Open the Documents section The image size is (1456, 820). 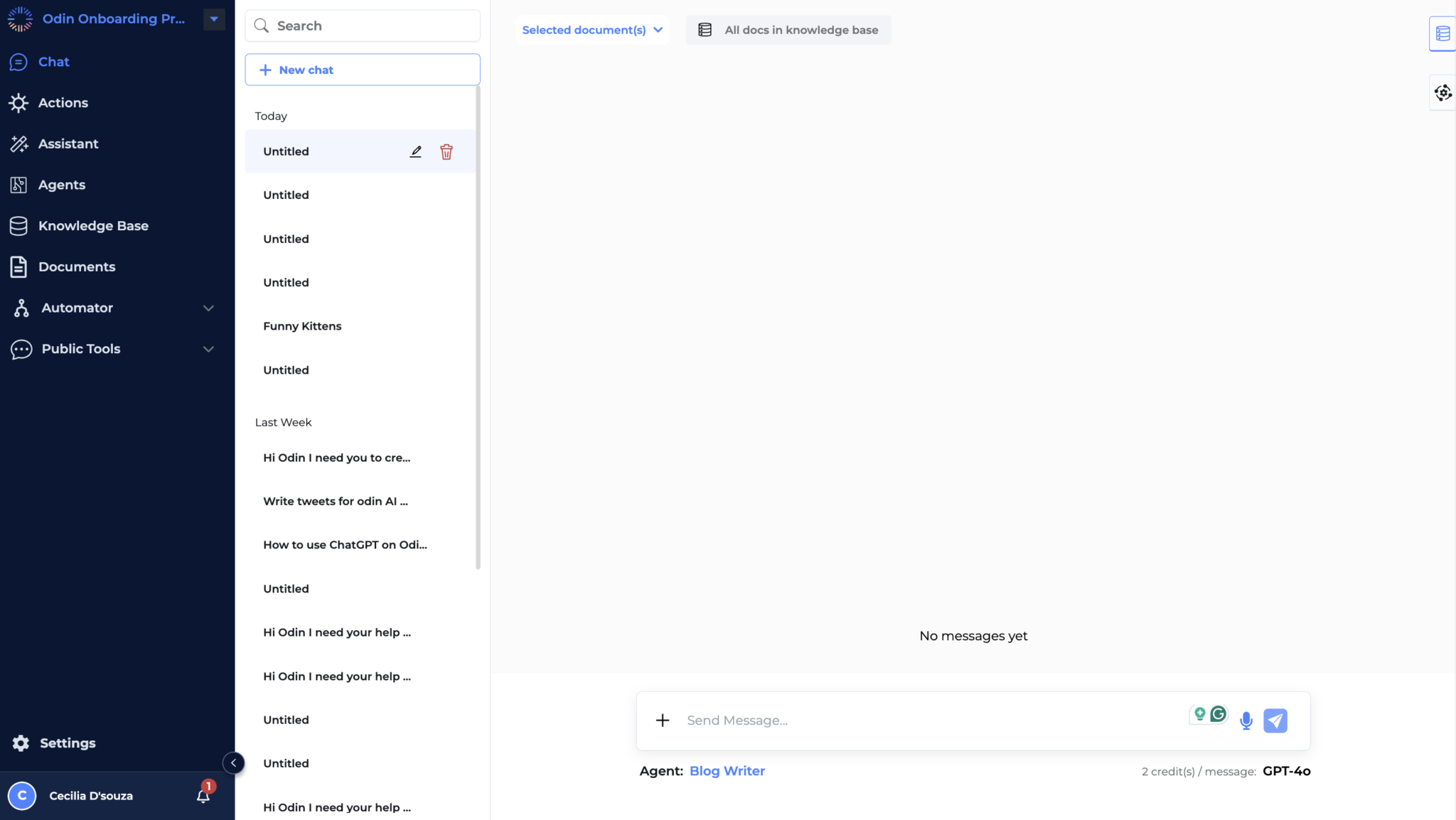point(77,266)
